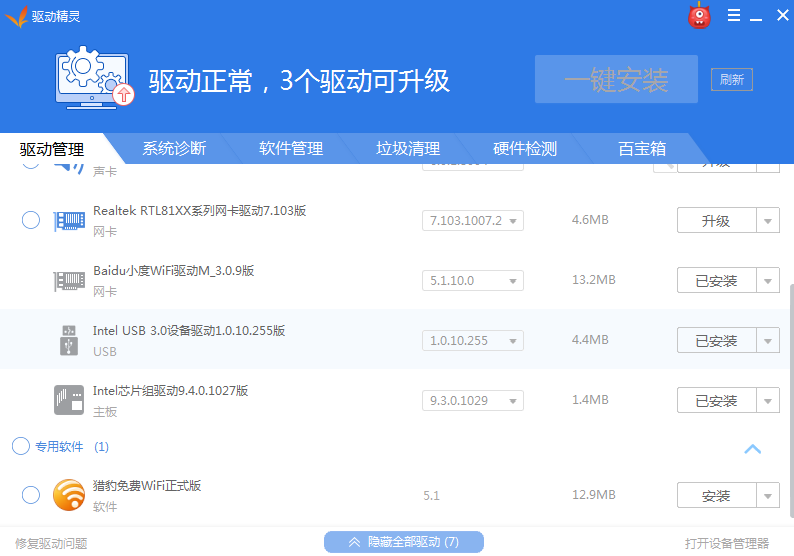The height and width of the screenshot is (556, 794).
Task: Open the 硬件检测 tab
Action: pyautogui.click(x=525, y=149)
